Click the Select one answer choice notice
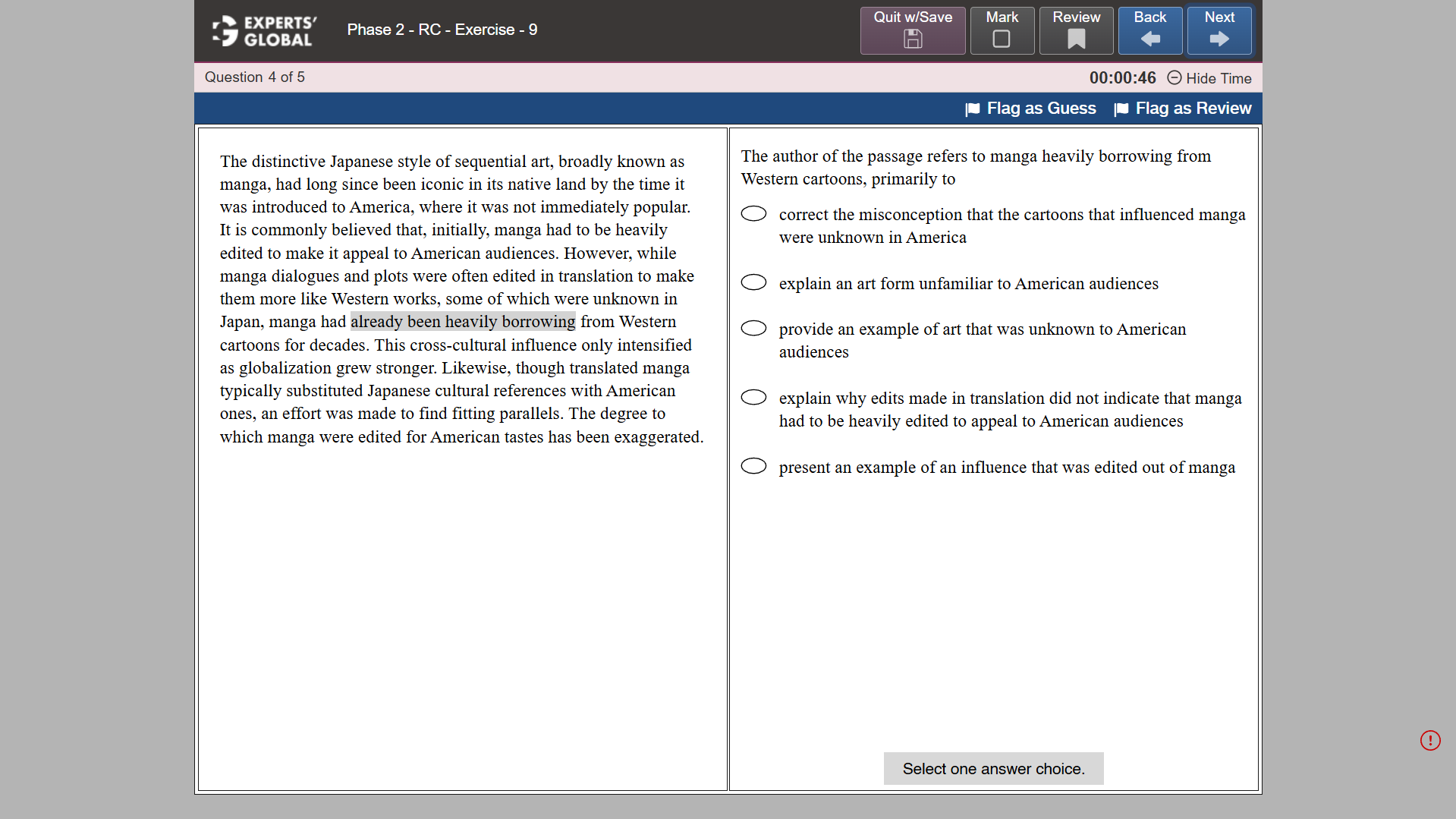 (992, 768)
